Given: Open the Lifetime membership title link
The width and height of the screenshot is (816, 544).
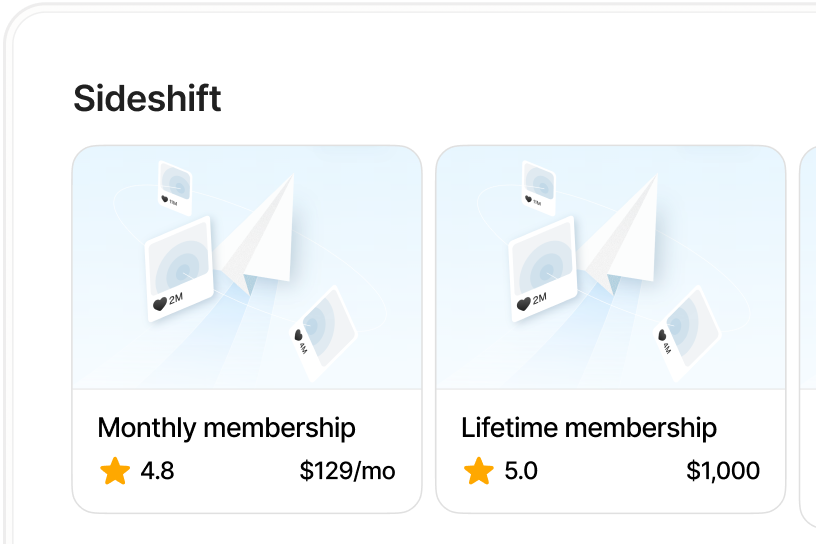Looking at the screenshot, I should click(589, 428).
